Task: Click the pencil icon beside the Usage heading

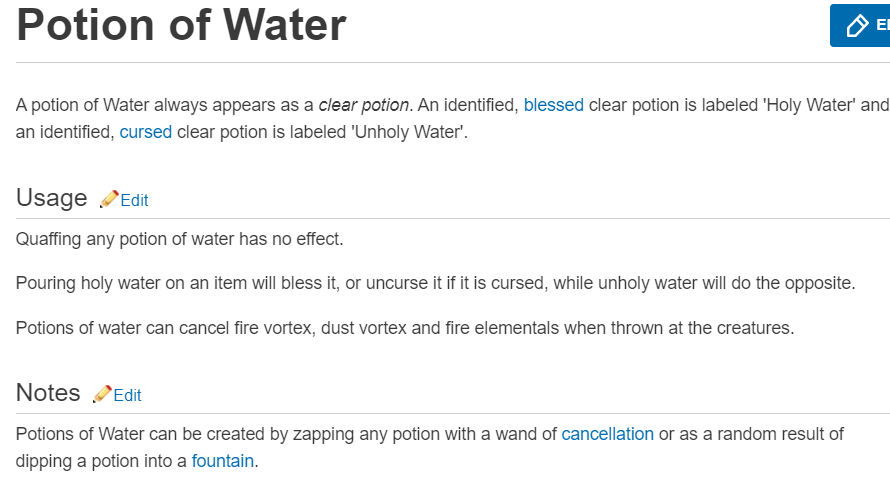Action: 109,199
